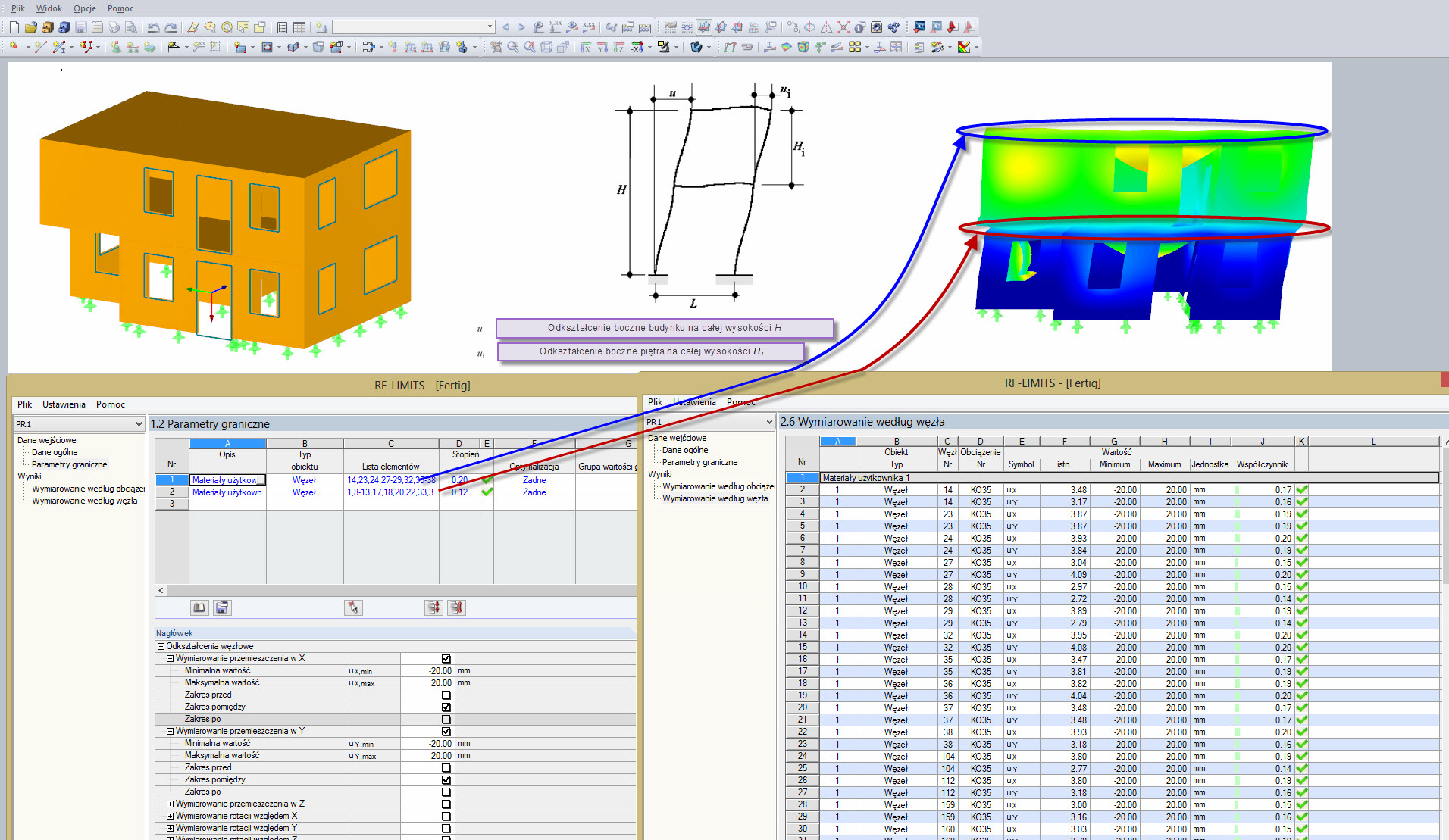Screen dimensions: 1449x840
Task: Toggle 'Zakres pomiędzy' checkbox under displacement X
Action: 446,707
